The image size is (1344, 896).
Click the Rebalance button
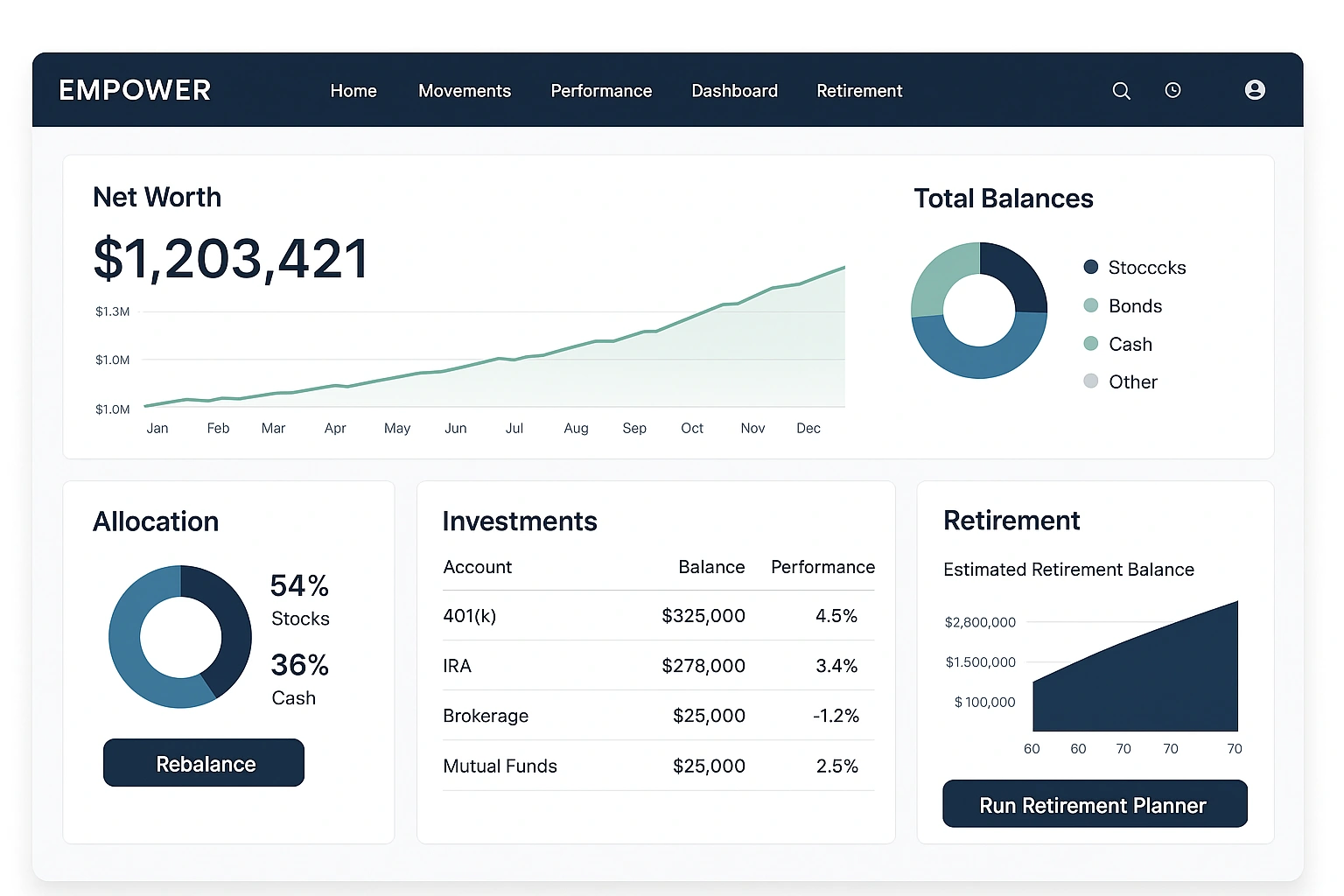pyautogui.click(x=203, y=762)
